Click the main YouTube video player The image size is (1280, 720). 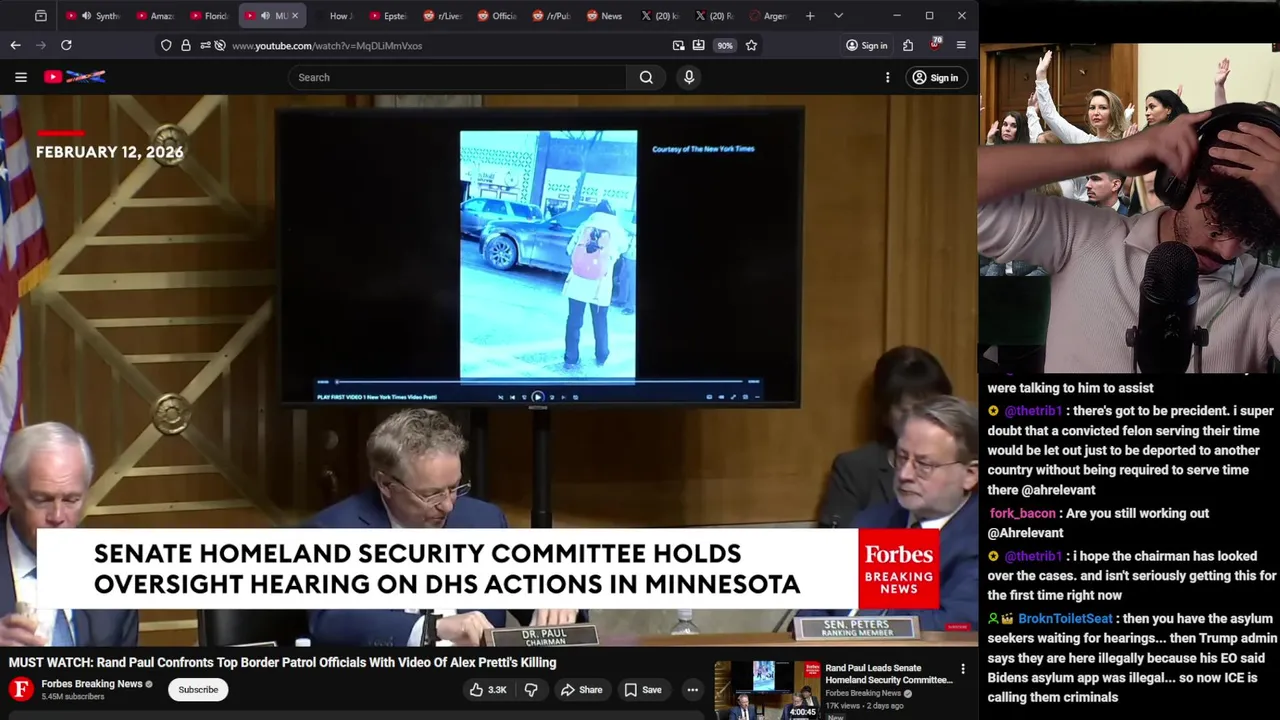click(x=489, y=371)
